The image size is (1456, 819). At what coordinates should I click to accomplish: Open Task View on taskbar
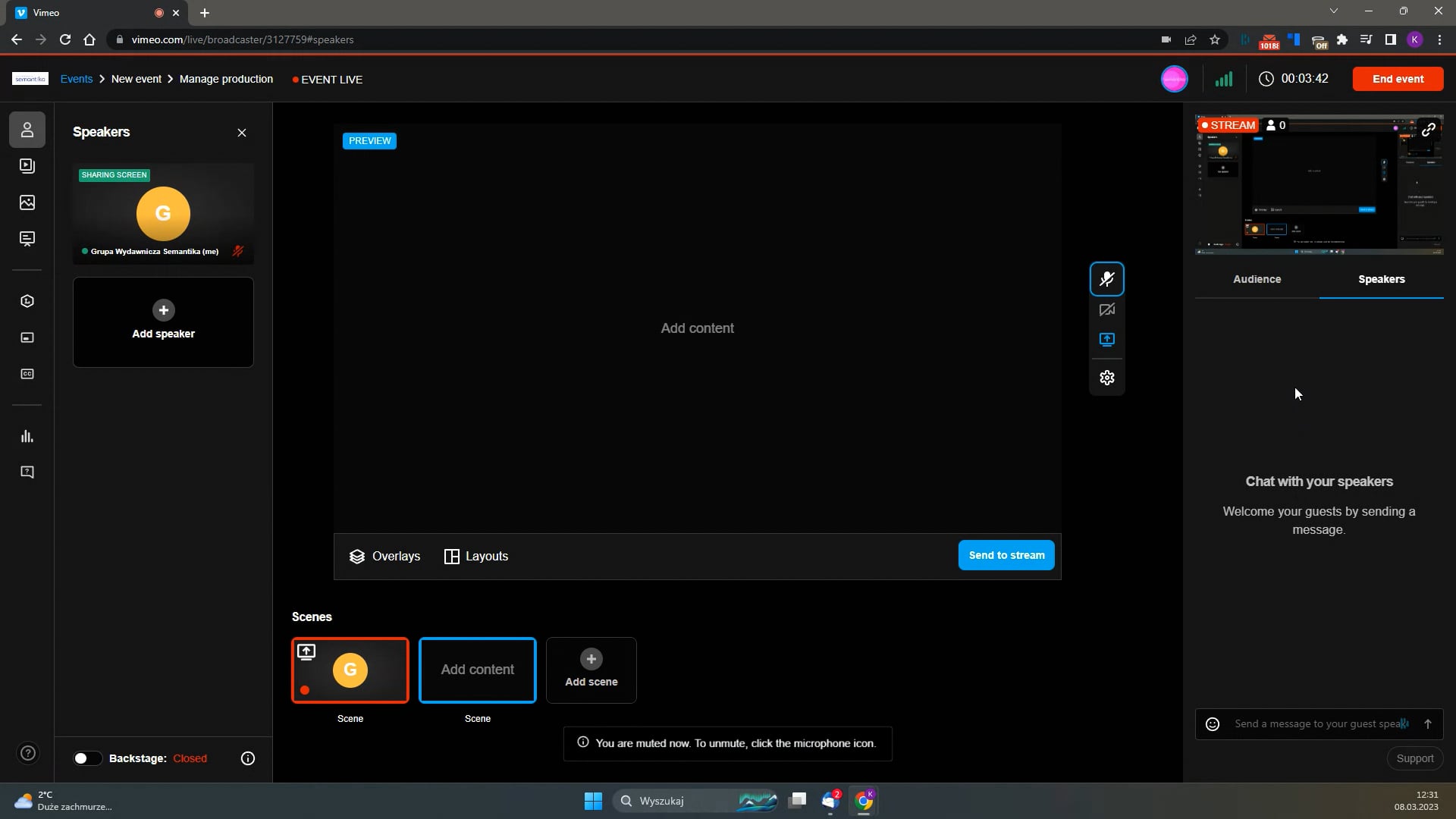(x=797, y=801)
